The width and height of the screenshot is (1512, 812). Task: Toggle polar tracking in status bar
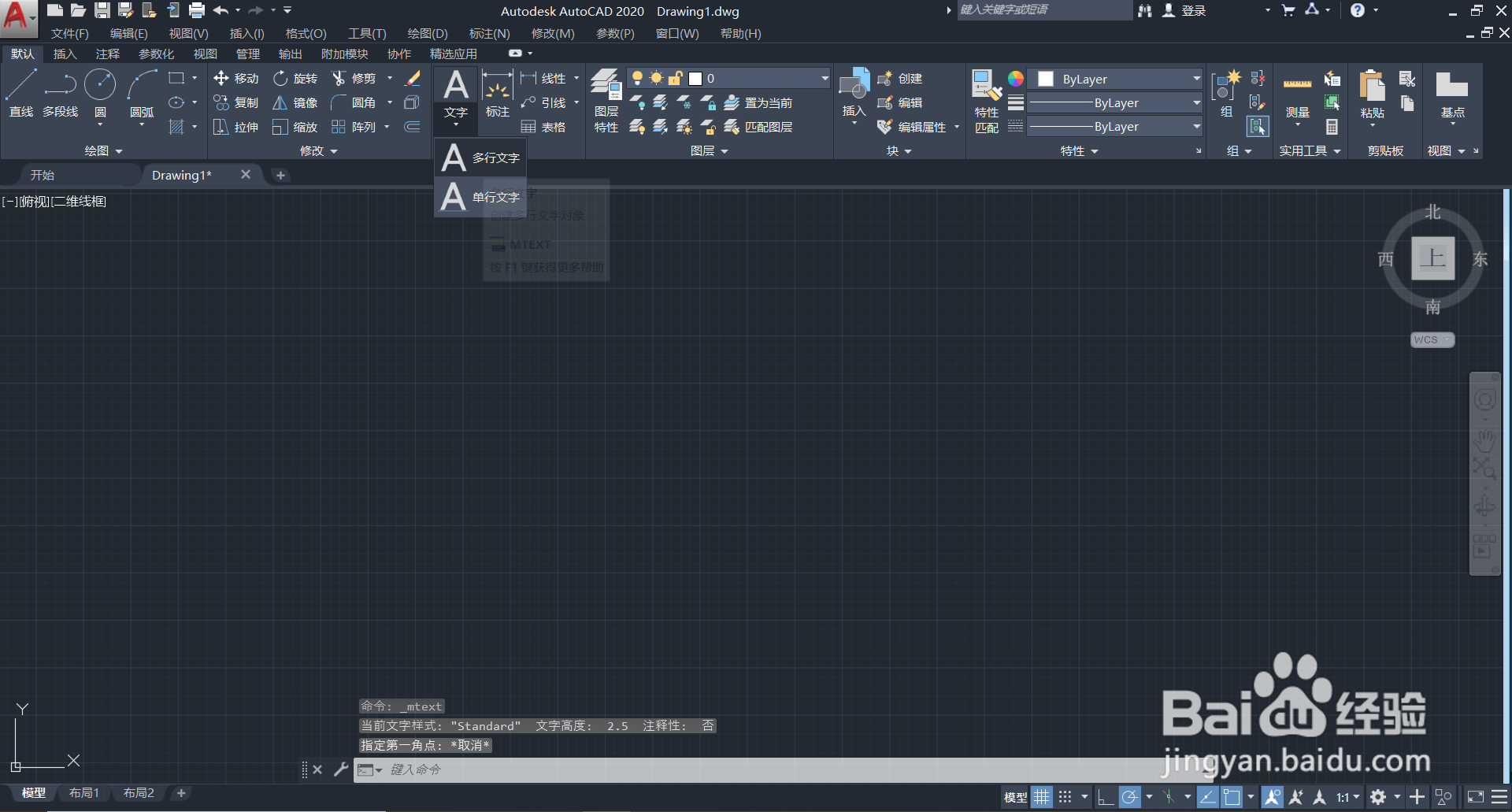pyautogui.click(x=1130, y=797)
